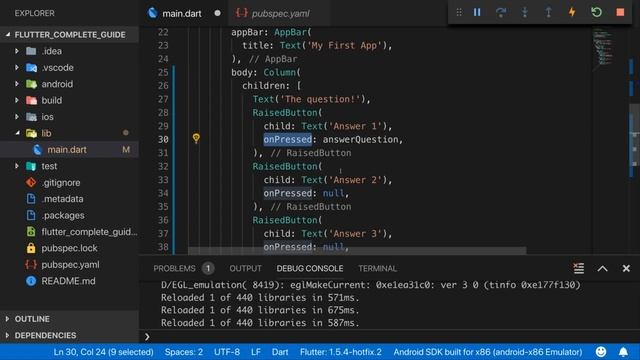Image resolution: width=640 pixels, height=360 pixels.
Task: Open pubspec.lock in explorer tree
Action: coord(69,248)
